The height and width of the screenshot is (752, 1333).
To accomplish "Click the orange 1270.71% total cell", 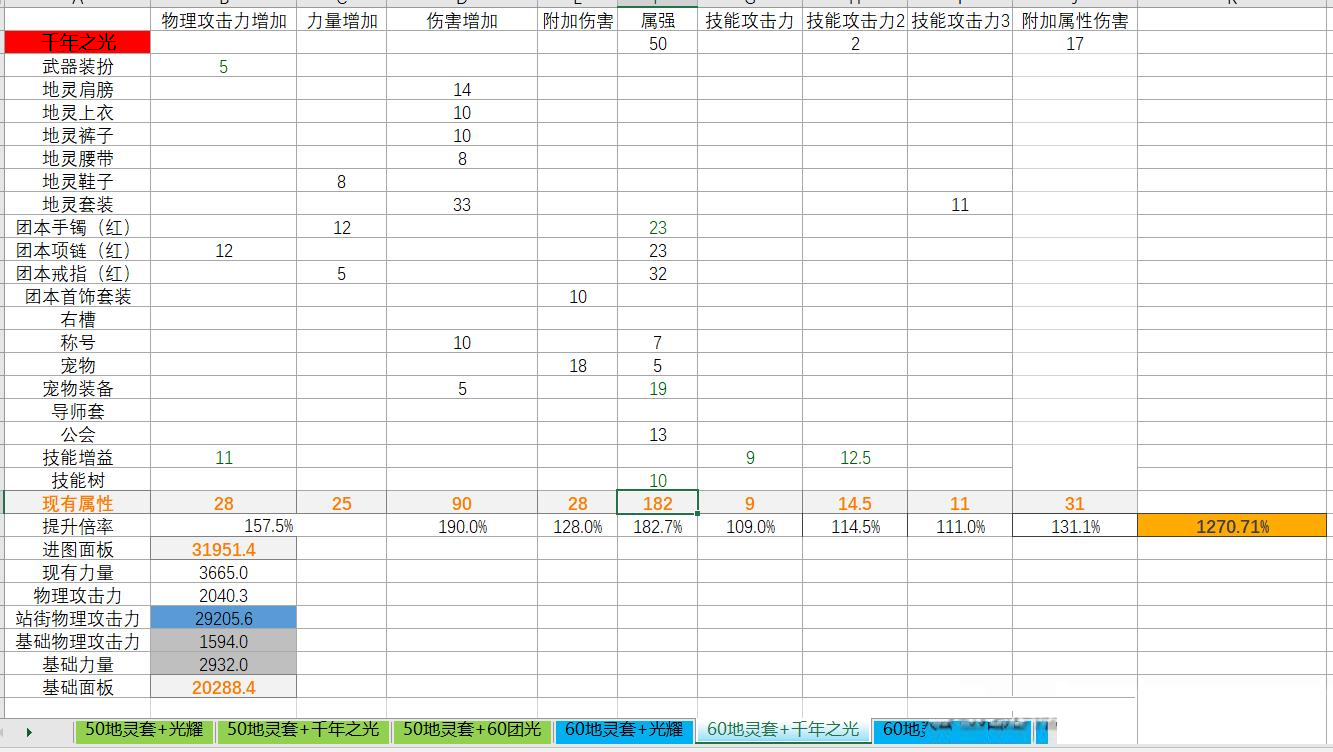I will (x=1232, y=526).
